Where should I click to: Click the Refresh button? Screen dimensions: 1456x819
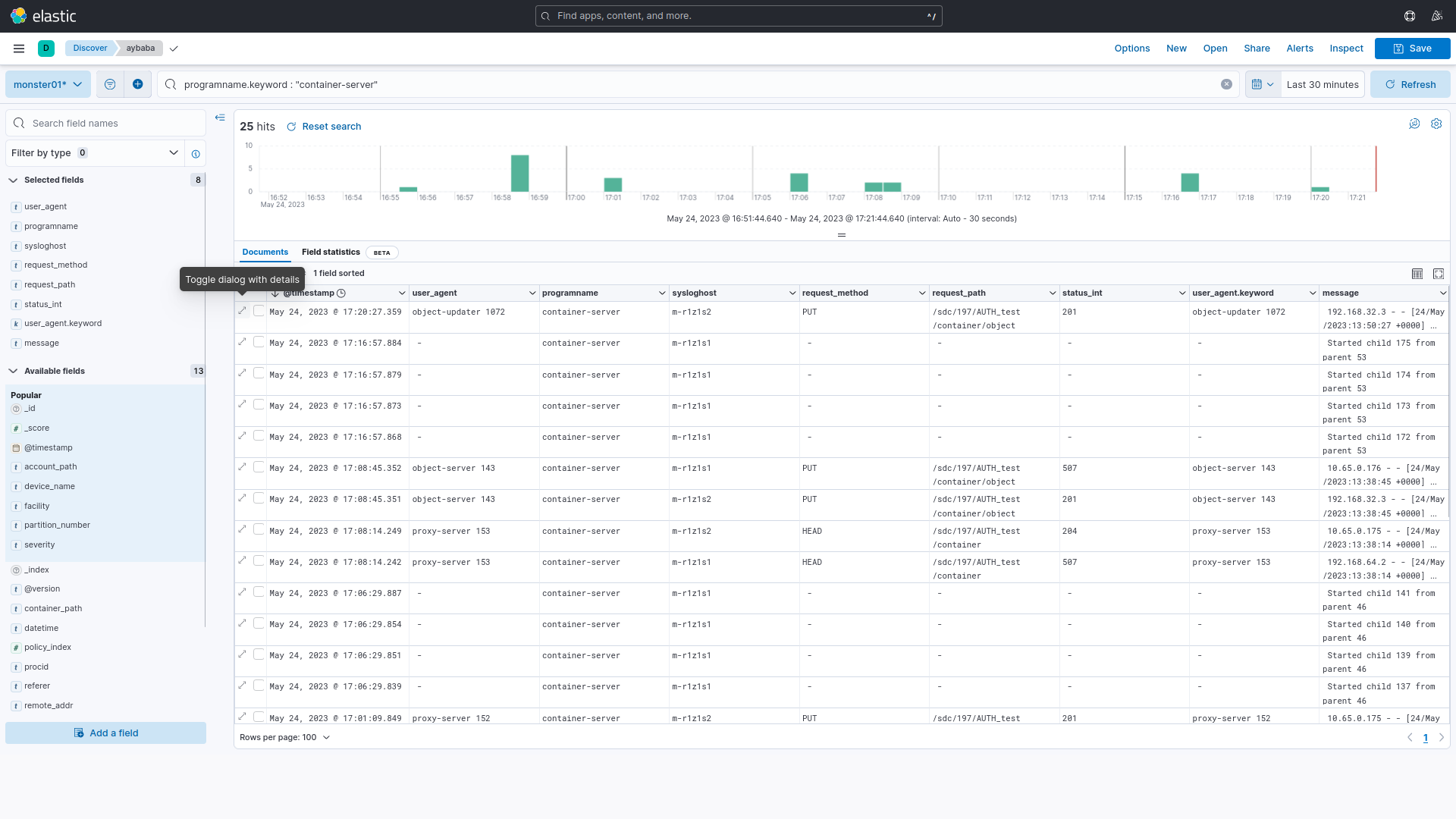[1410, 84]
